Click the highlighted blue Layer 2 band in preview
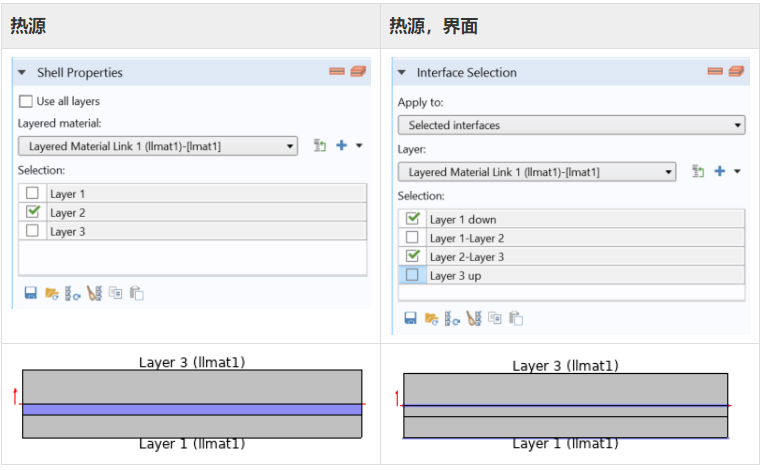 (x=192, y=409)
